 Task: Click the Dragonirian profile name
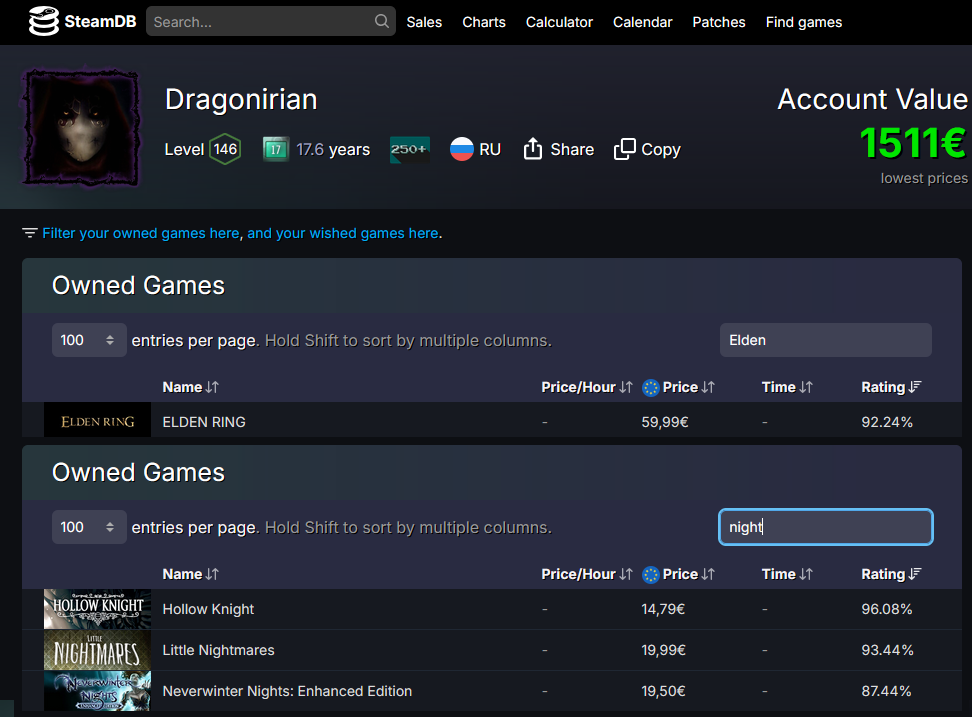point(241,99)
